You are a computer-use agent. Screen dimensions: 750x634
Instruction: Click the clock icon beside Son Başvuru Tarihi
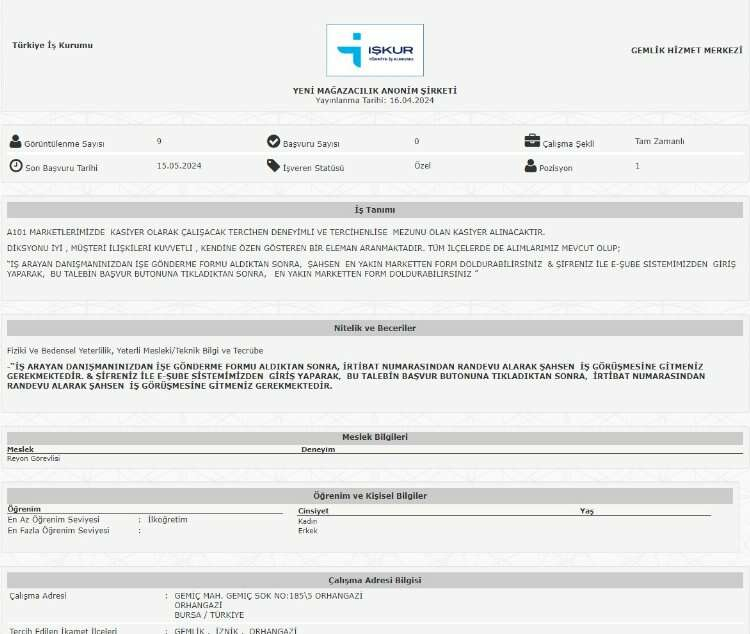pos(15,166)
